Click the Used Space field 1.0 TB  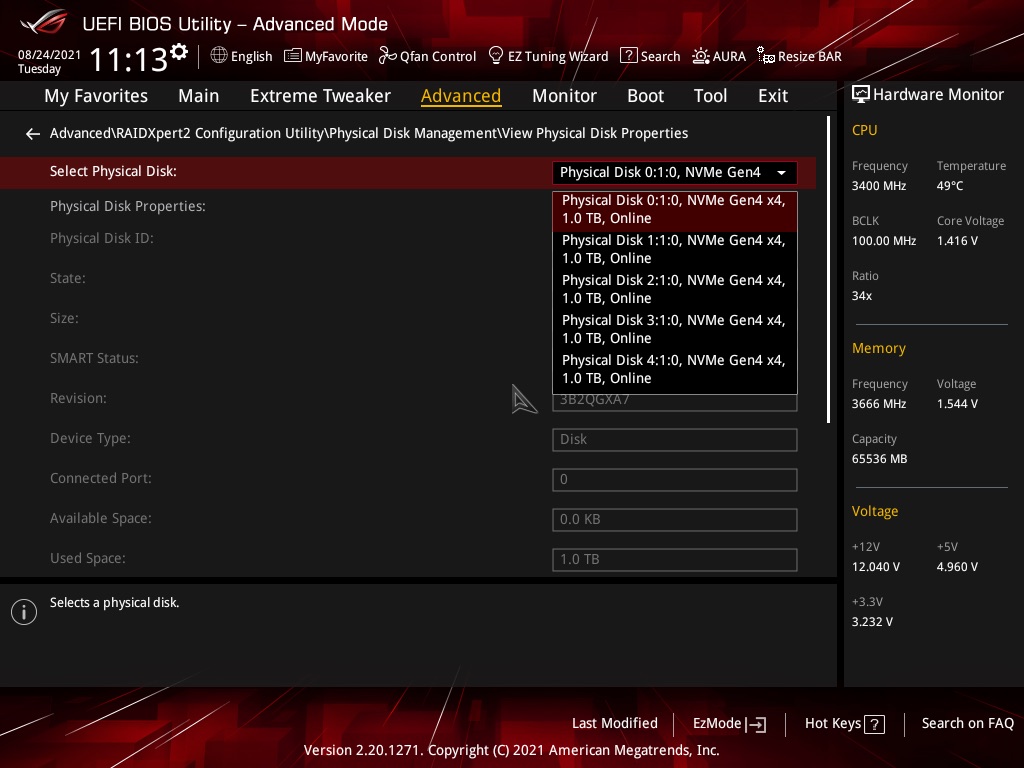(675, 560)
